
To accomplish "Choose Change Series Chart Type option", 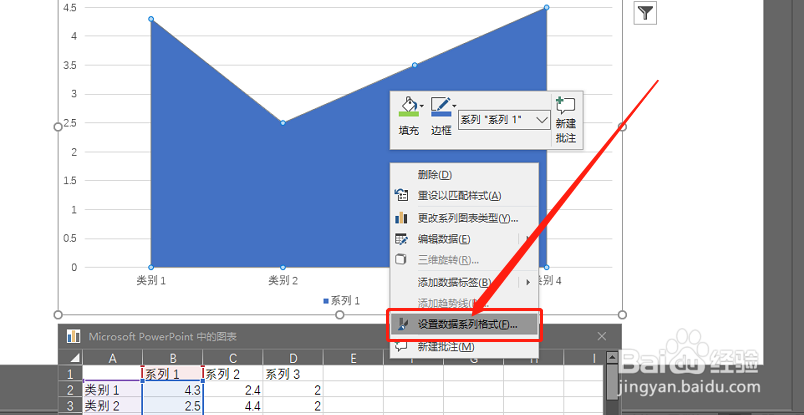I will (464, 219).
